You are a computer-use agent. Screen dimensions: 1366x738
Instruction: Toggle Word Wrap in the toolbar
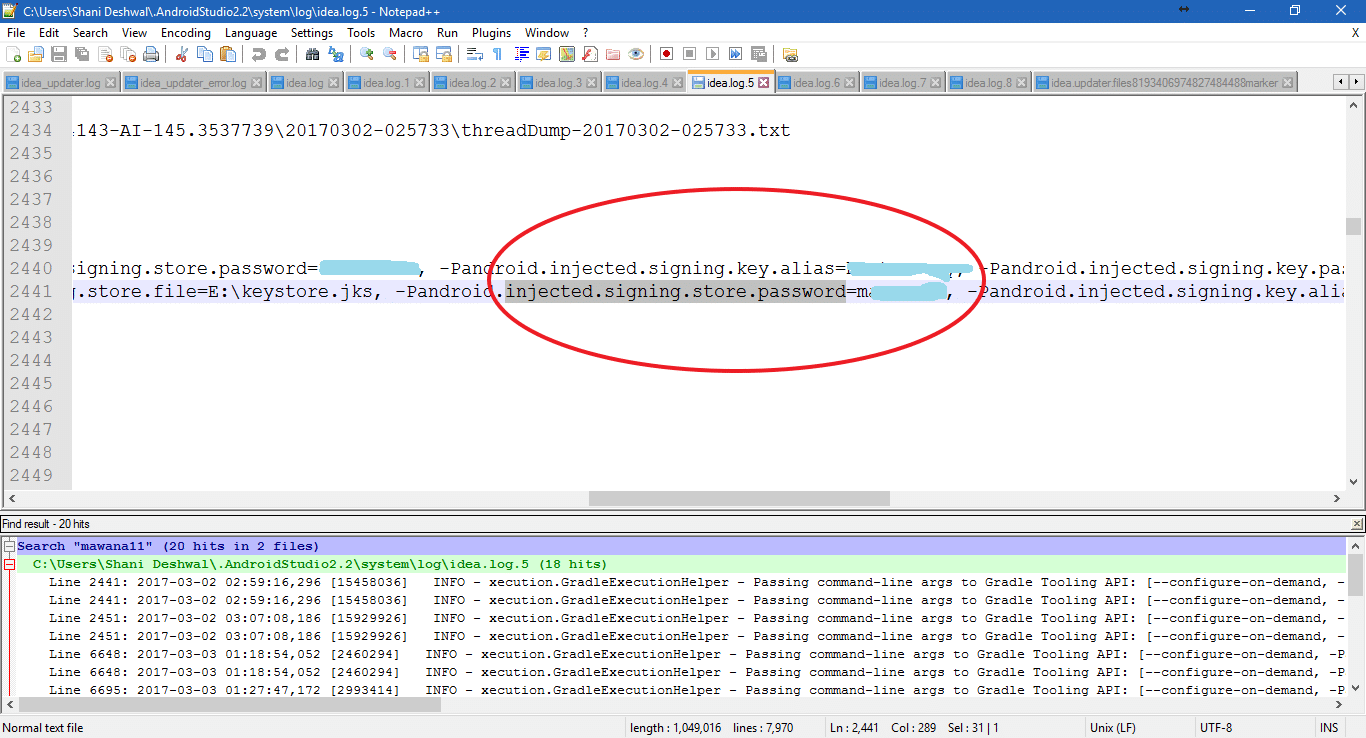pyautogui.click(x=475, y=54)
